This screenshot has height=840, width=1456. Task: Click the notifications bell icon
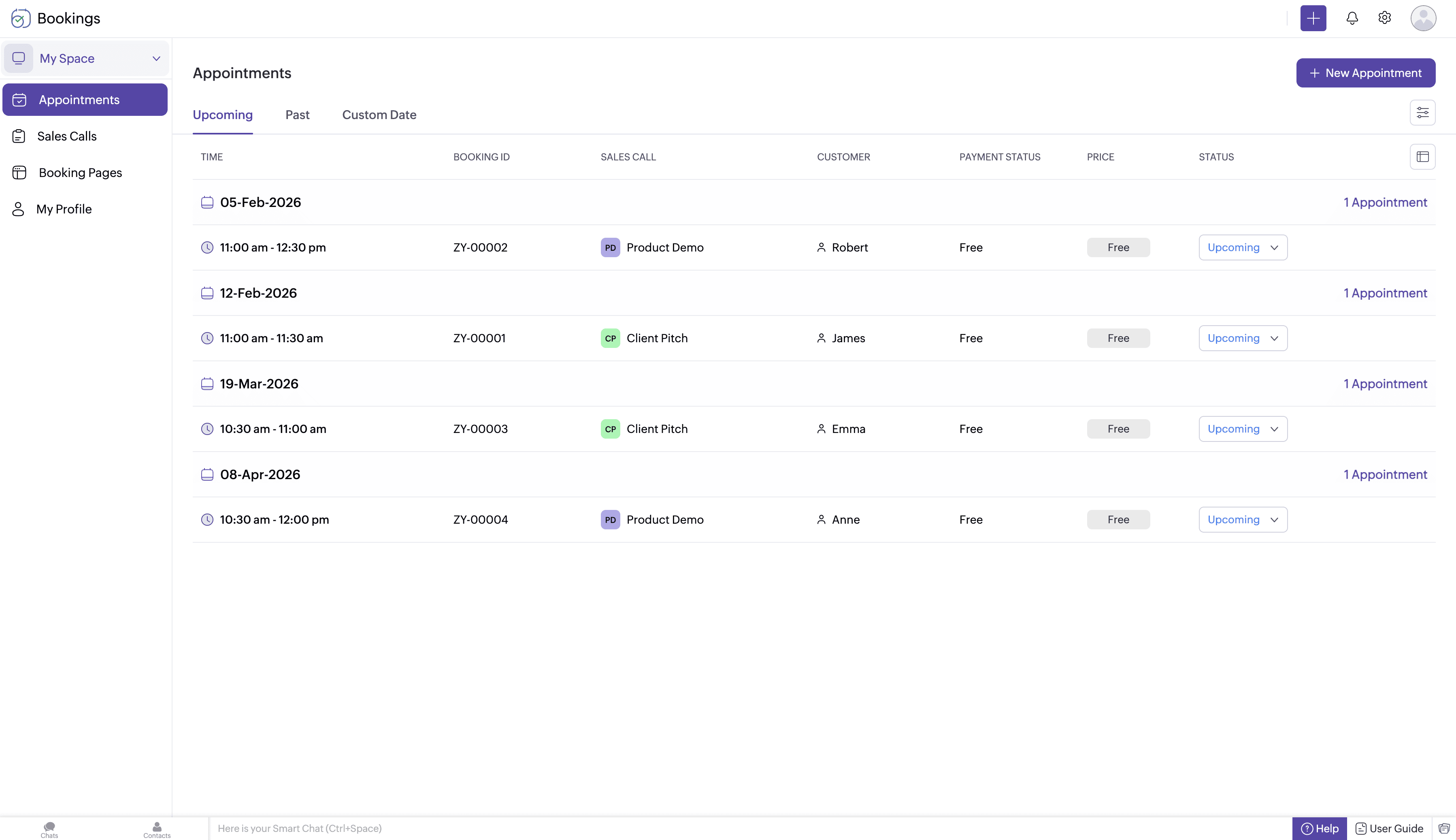pos(1352,18)
